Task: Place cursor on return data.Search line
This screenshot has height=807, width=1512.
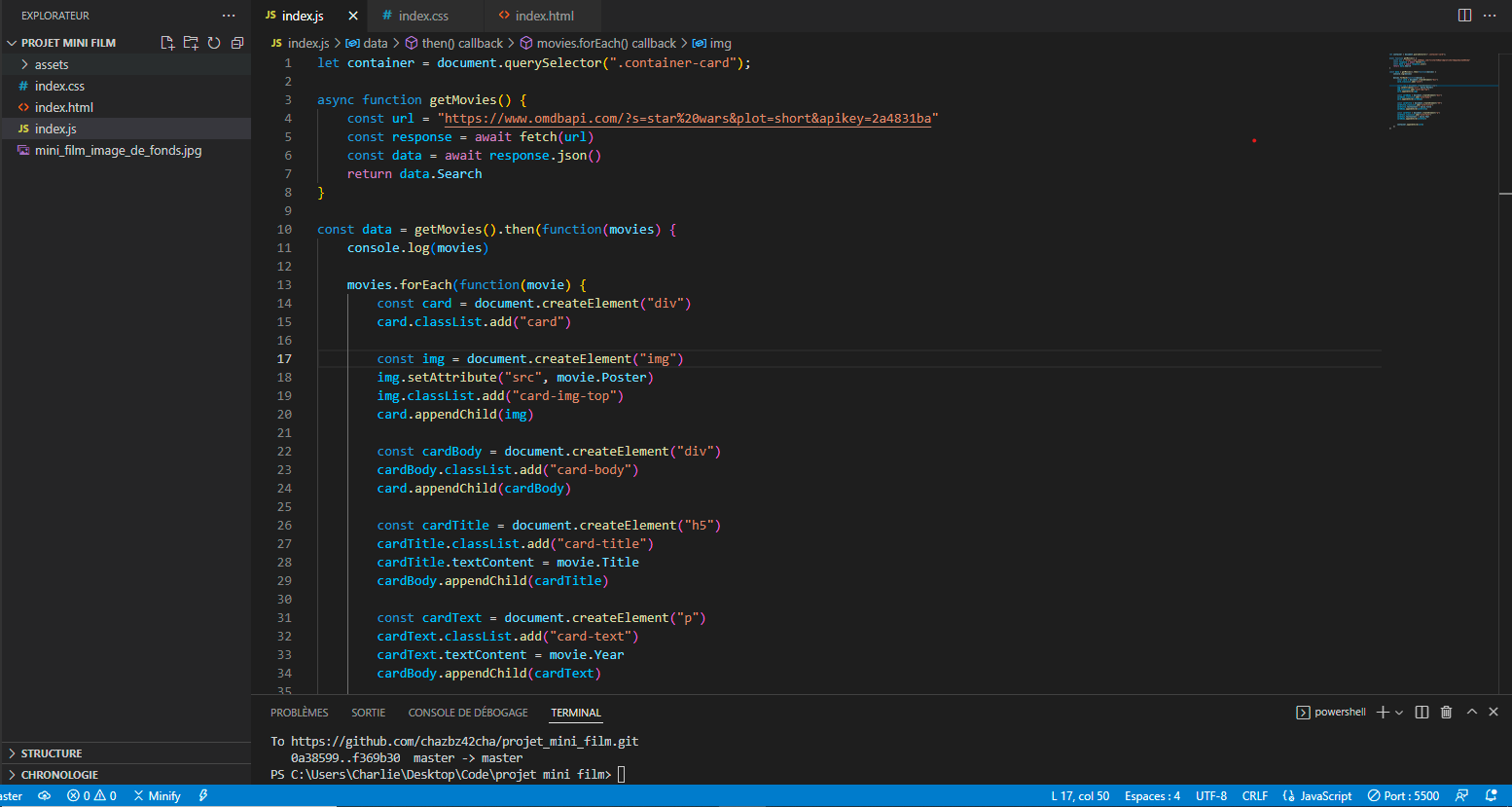Action: coord(414,173)
